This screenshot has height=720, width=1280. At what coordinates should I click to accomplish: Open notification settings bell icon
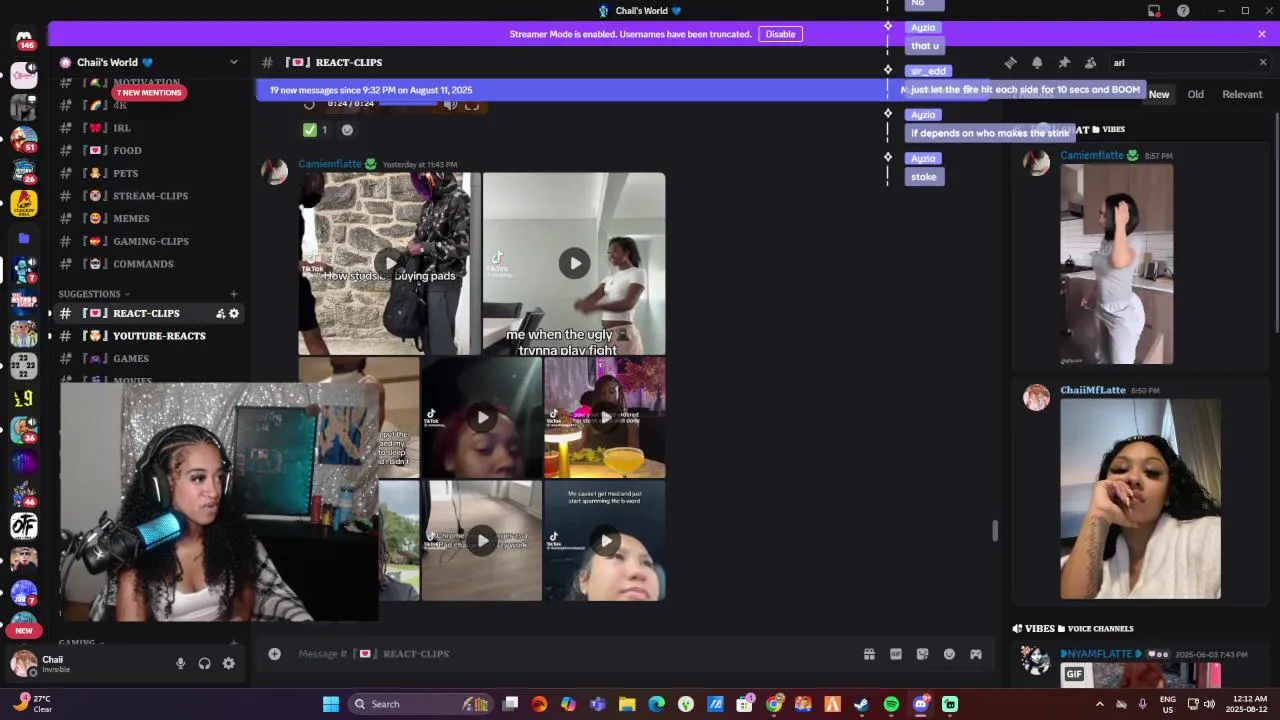pyautogui.click(x=1037, y=62)
